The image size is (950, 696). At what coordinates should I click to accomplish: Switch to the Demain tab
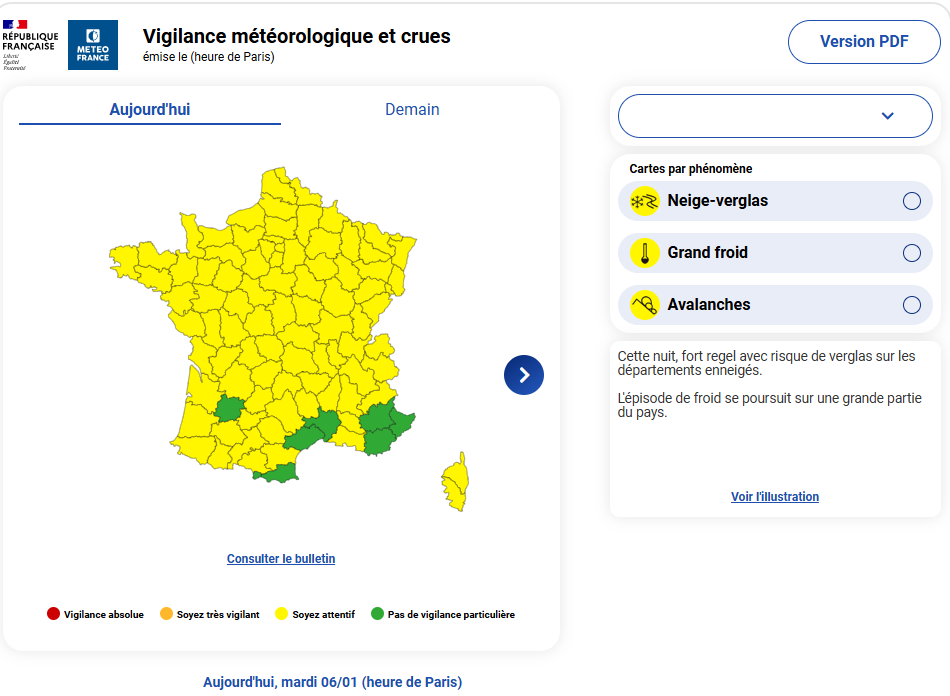pyautogui.click(x=412, y=110)
